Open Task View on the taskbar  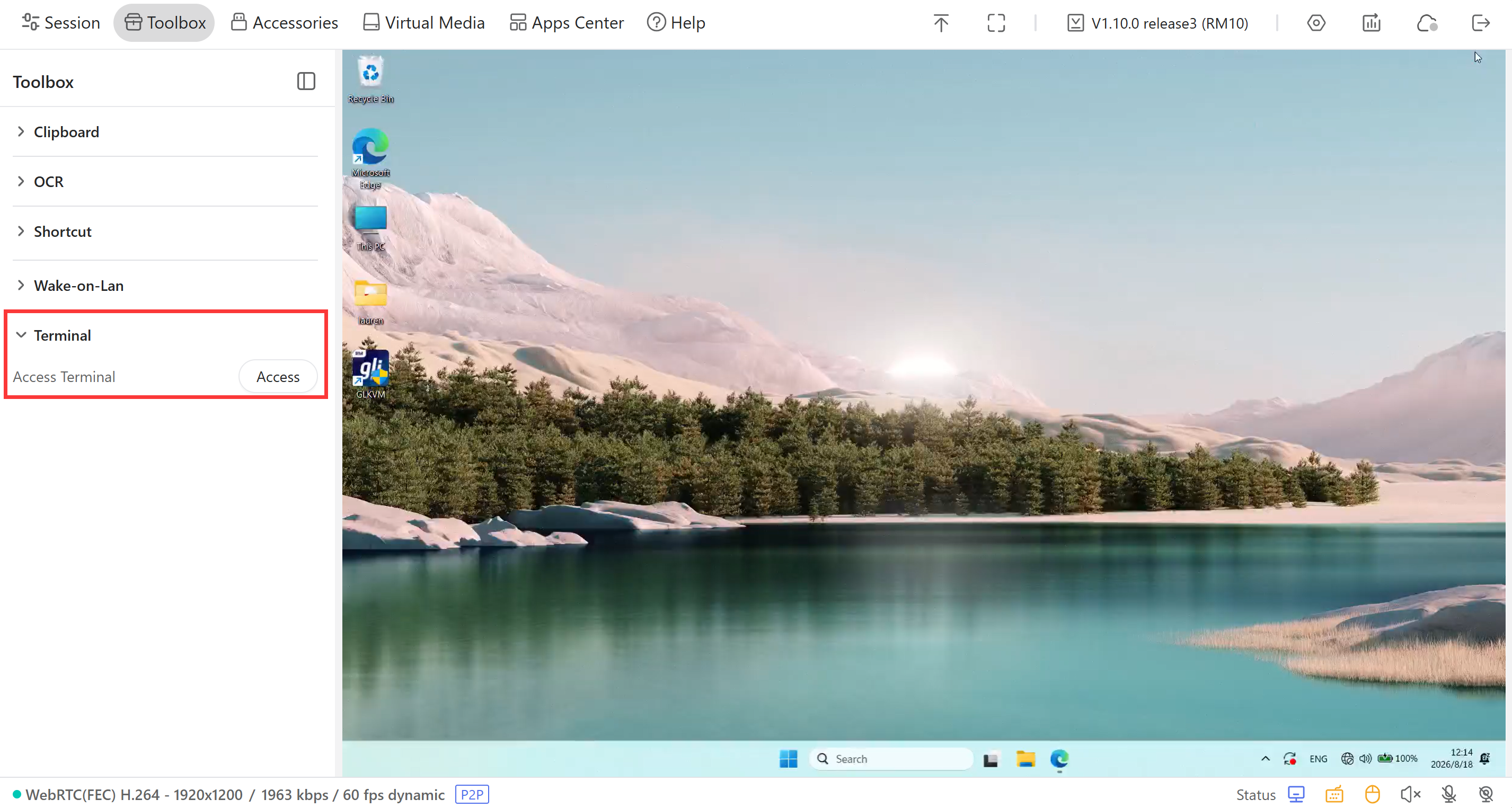(990, 759)
